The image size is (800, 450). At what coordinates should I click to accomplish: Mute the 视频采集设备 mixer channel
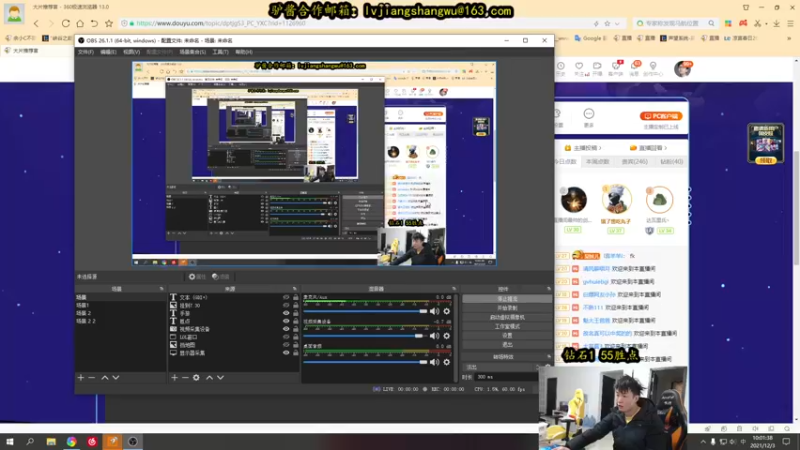coord(434,336)
